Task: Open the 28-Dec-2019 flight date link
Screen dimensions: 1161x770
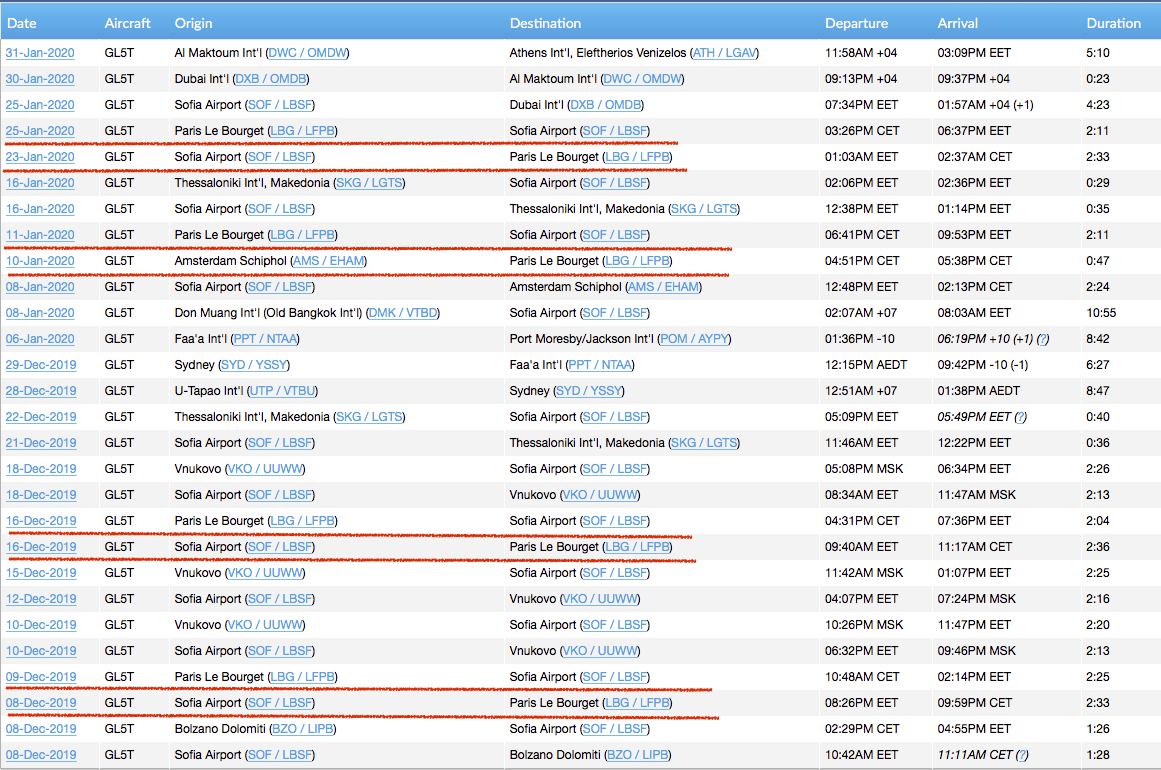Action: tap(41, 391)
